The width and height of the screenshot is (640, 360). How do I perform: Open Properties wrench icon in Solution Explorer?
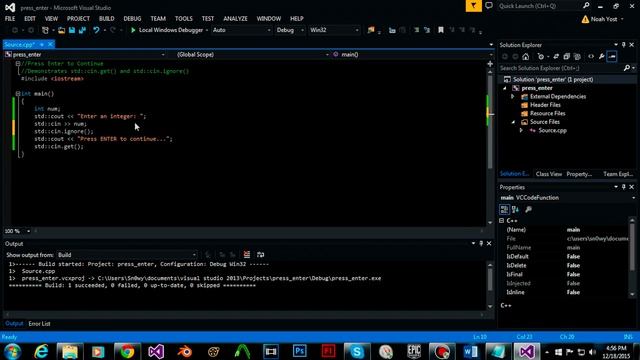tap(602, 57)
